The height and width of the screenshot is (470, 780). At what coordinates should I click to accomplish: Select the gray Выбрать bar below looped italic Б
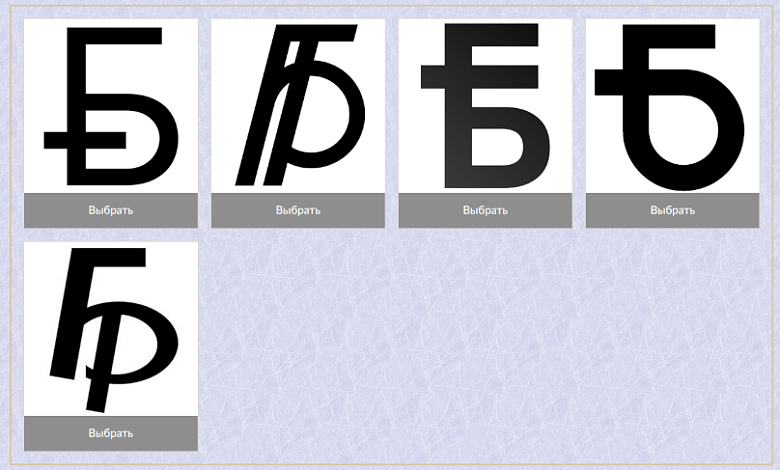[298, 210]
